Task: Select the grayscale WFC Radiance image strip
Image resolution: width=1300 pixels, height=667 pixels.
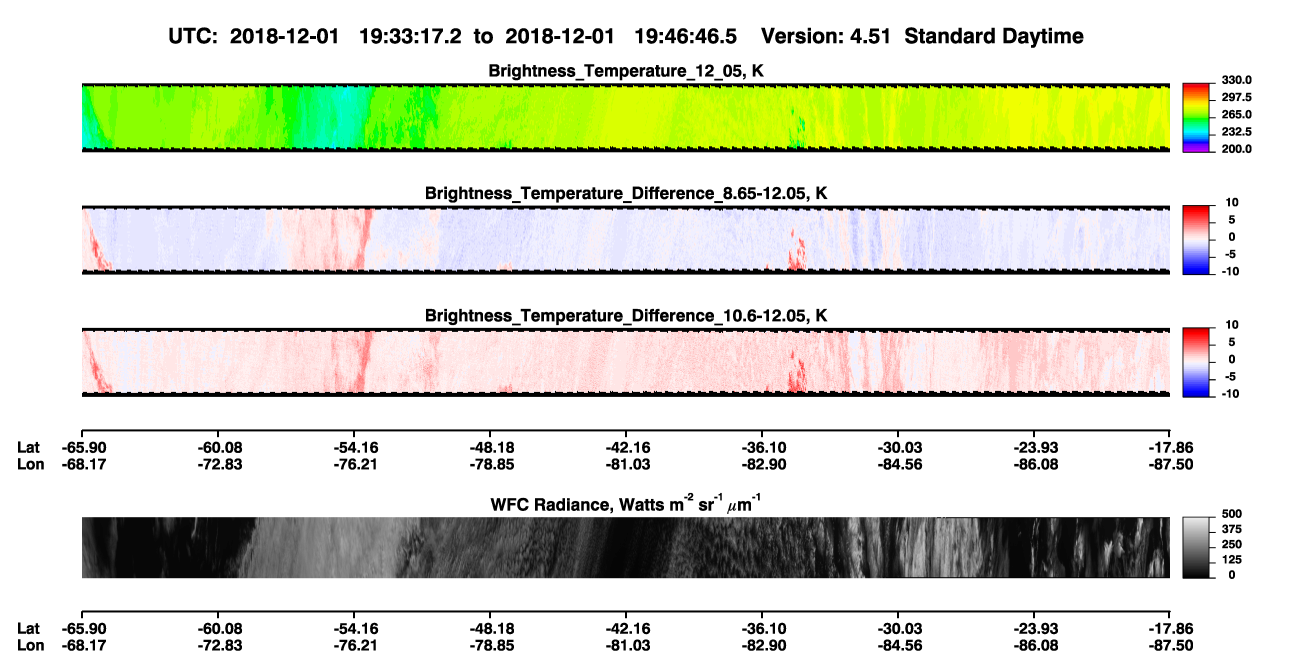Action: click(x=625, y=547)
